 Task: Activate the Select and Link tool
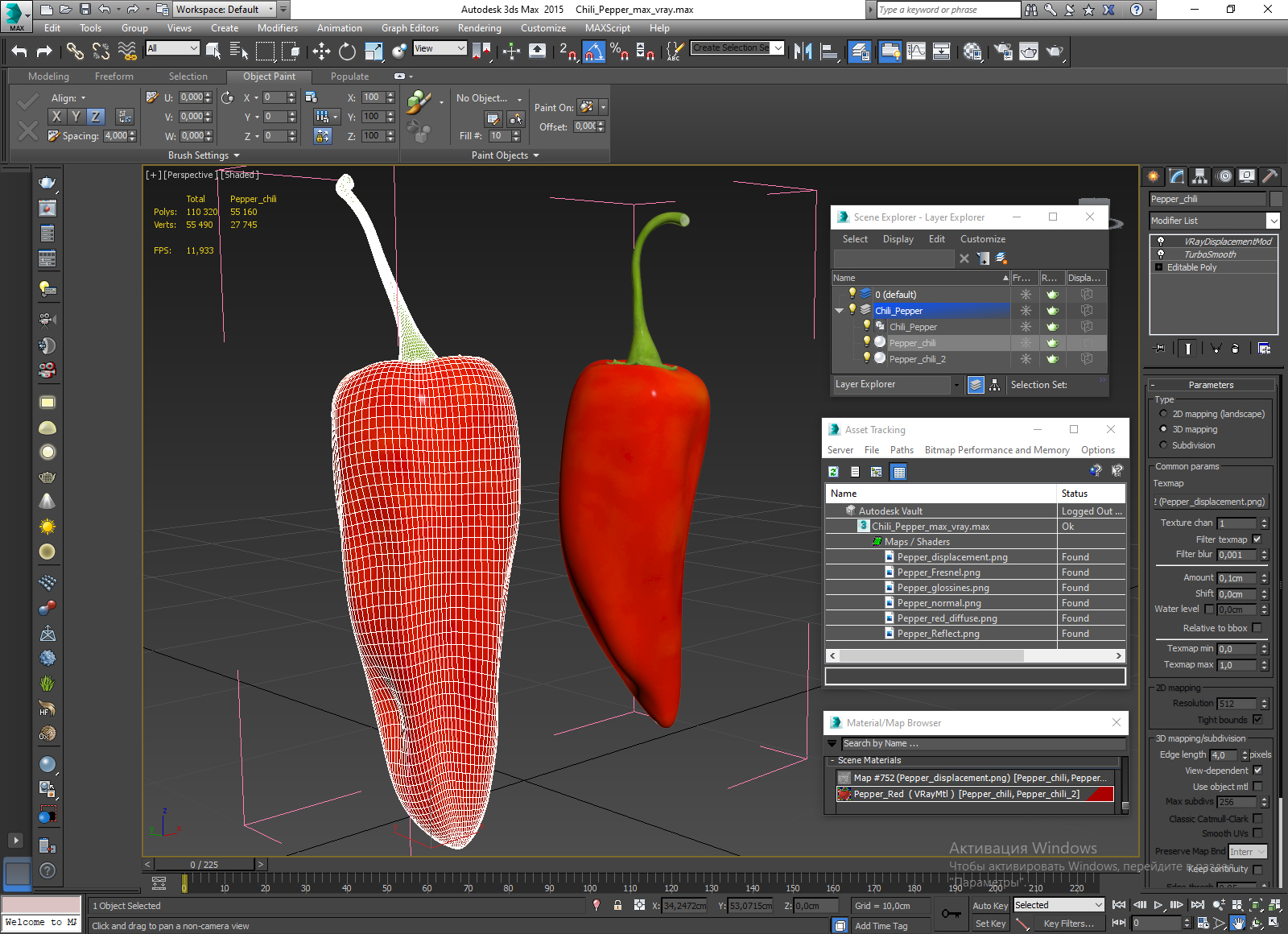[75, 52]
